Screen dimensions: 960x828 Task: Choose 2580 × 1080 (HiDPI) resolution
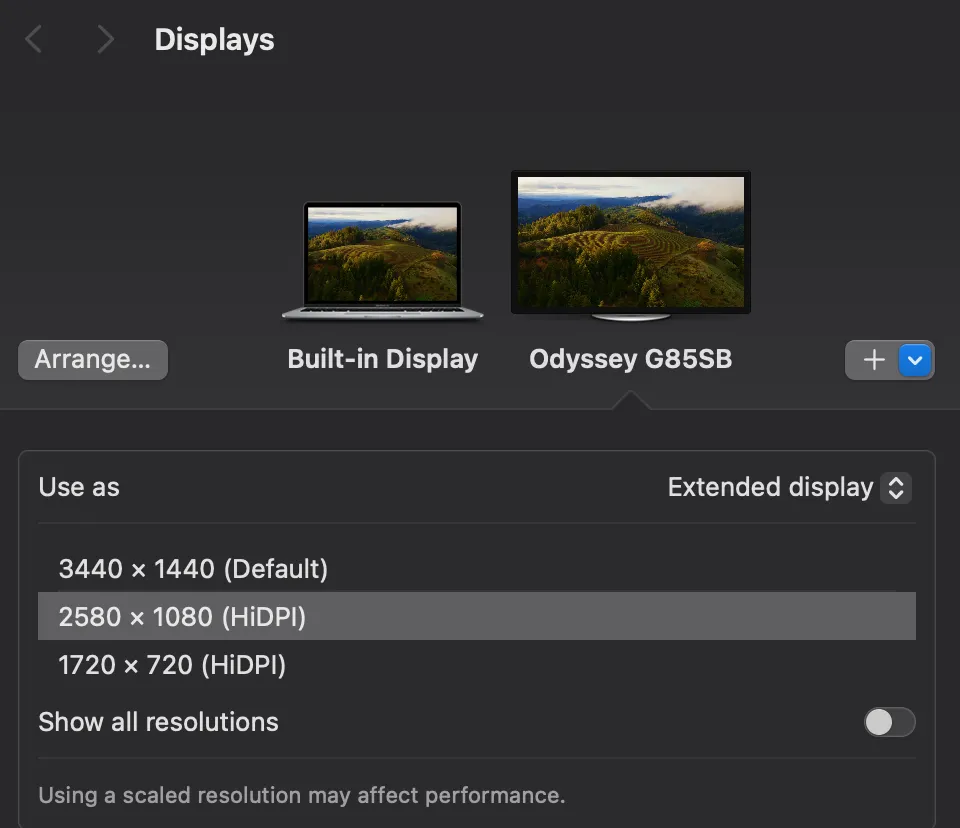tap(477, 616)
